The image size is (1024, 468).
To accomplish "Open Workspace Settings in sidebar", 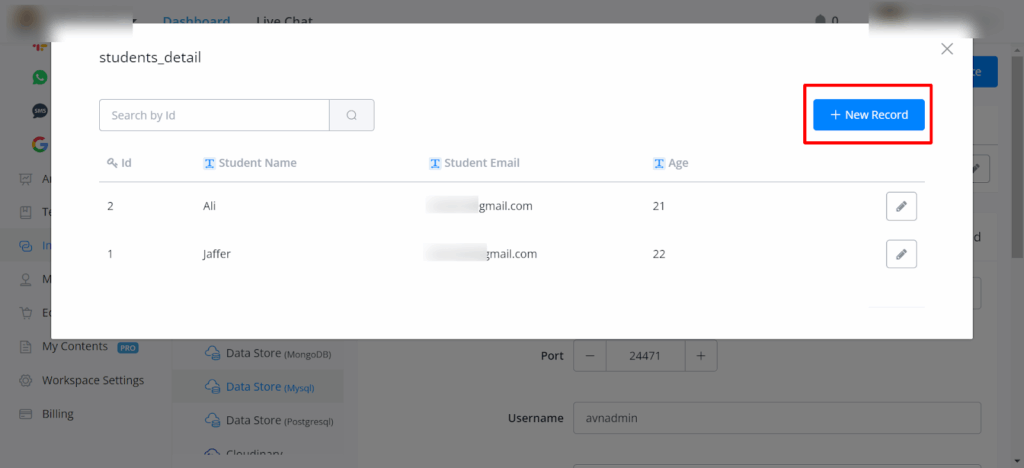I will tap(92, 380).
